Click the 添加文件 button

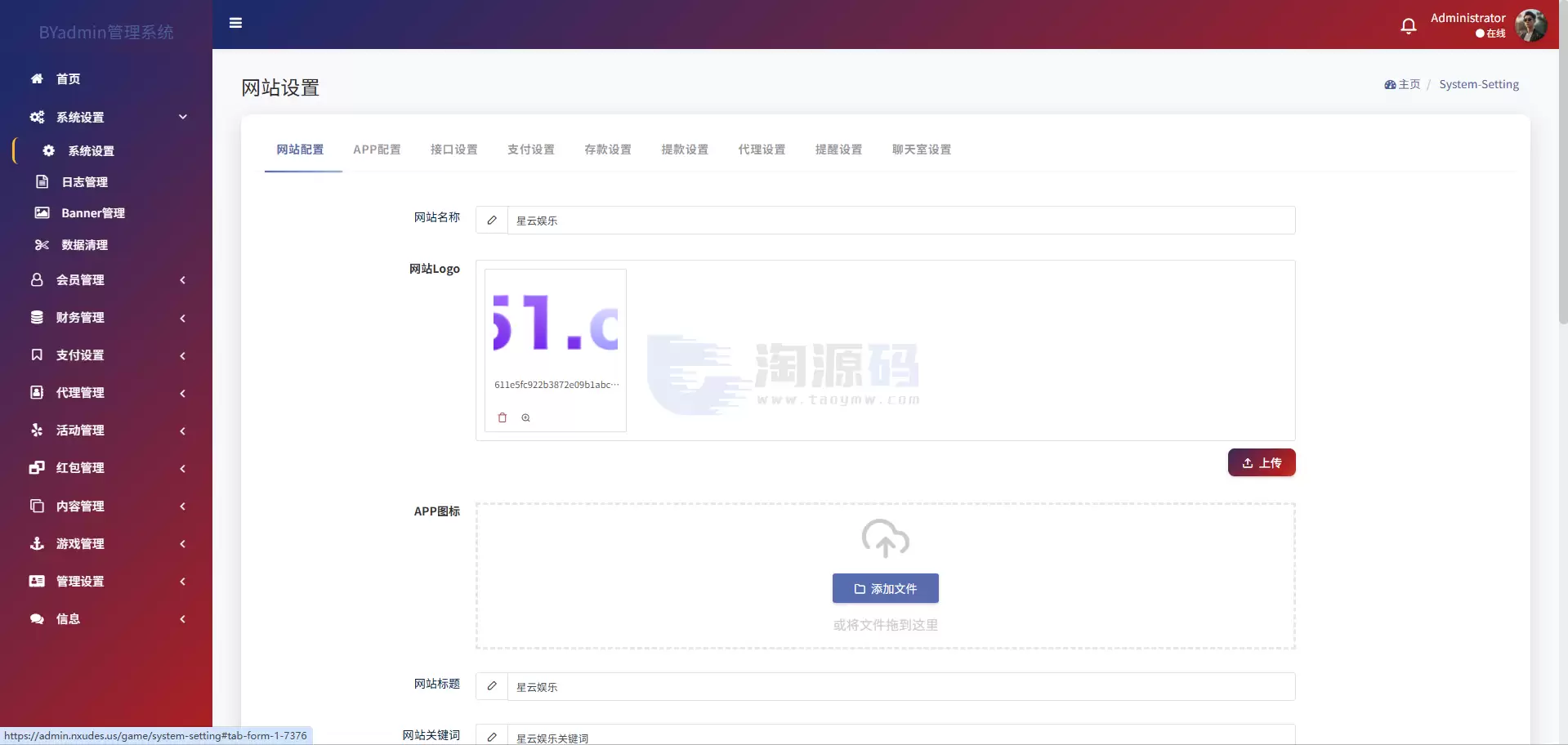pos(886,588)
